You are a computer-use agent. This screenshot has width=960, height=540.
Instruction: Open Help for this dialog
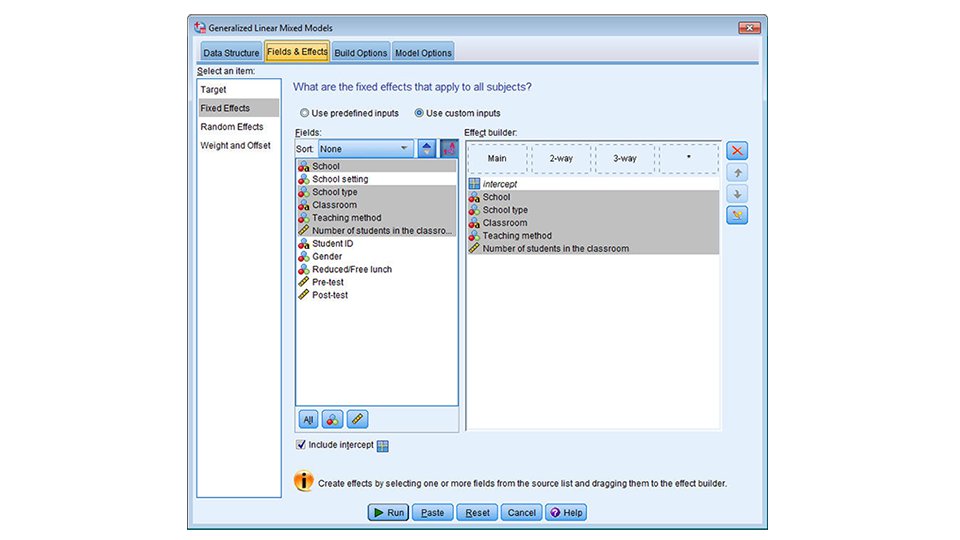(566, 512)
